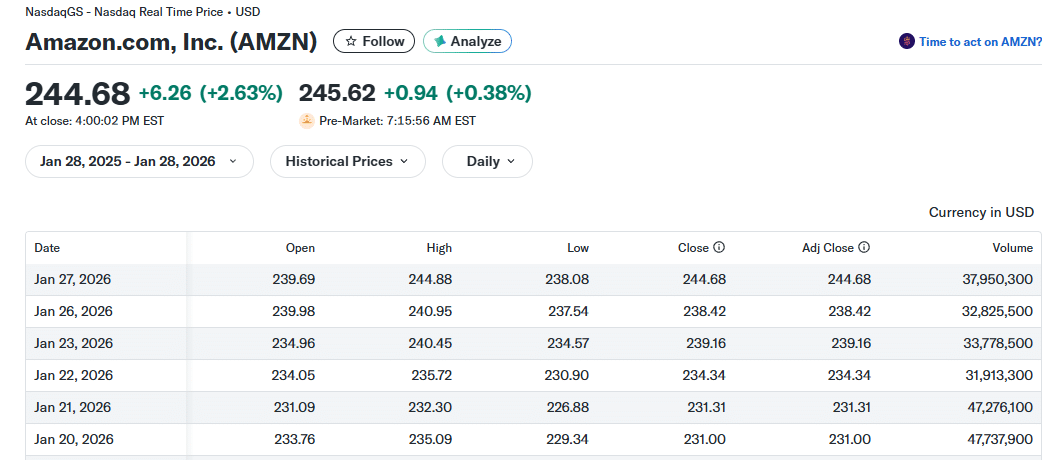Click the Pre-Market sun icon
The height and width of the screenshot is (460, 1048).
(307, 121)
